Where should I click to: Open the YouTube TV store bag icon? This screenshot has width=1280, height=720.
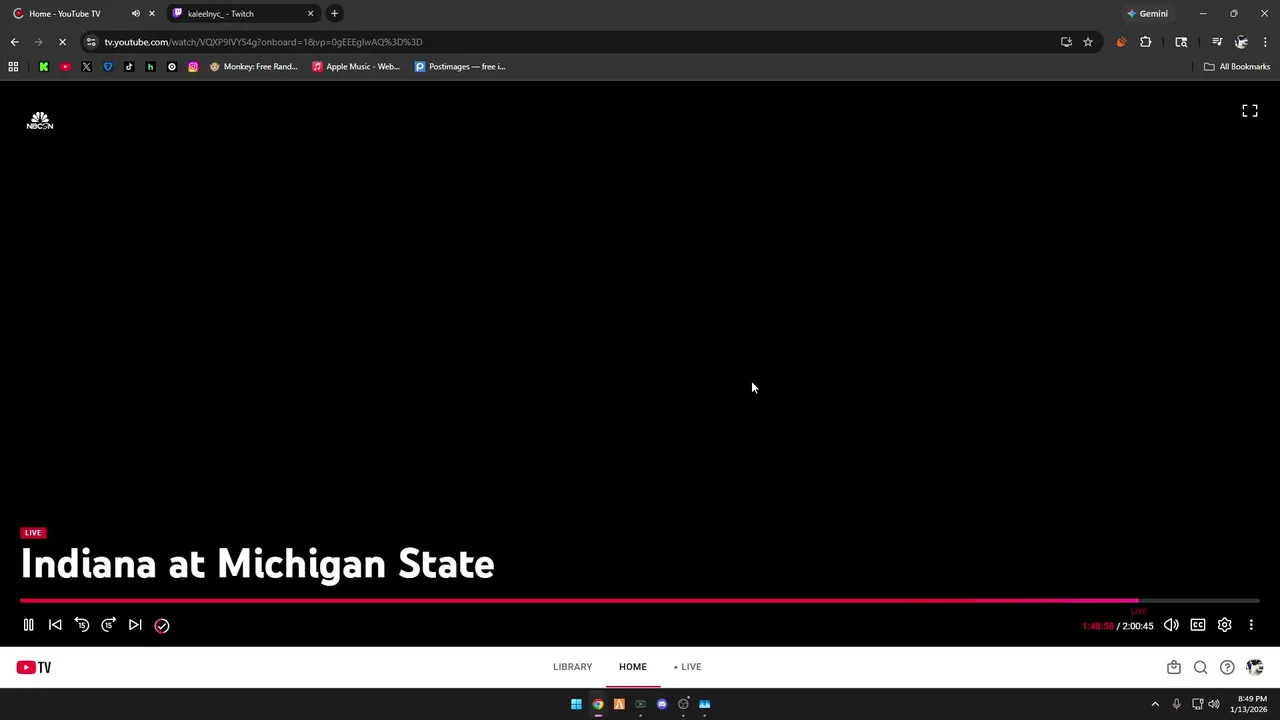[x=1174, y=667]
